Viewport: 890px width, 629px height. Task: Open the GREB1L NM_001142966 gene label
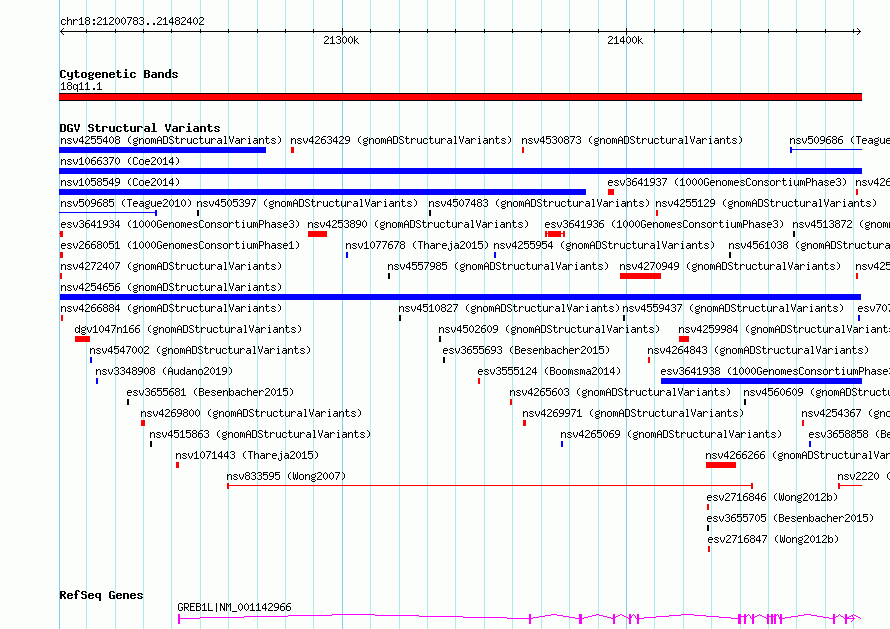point(234,607)
